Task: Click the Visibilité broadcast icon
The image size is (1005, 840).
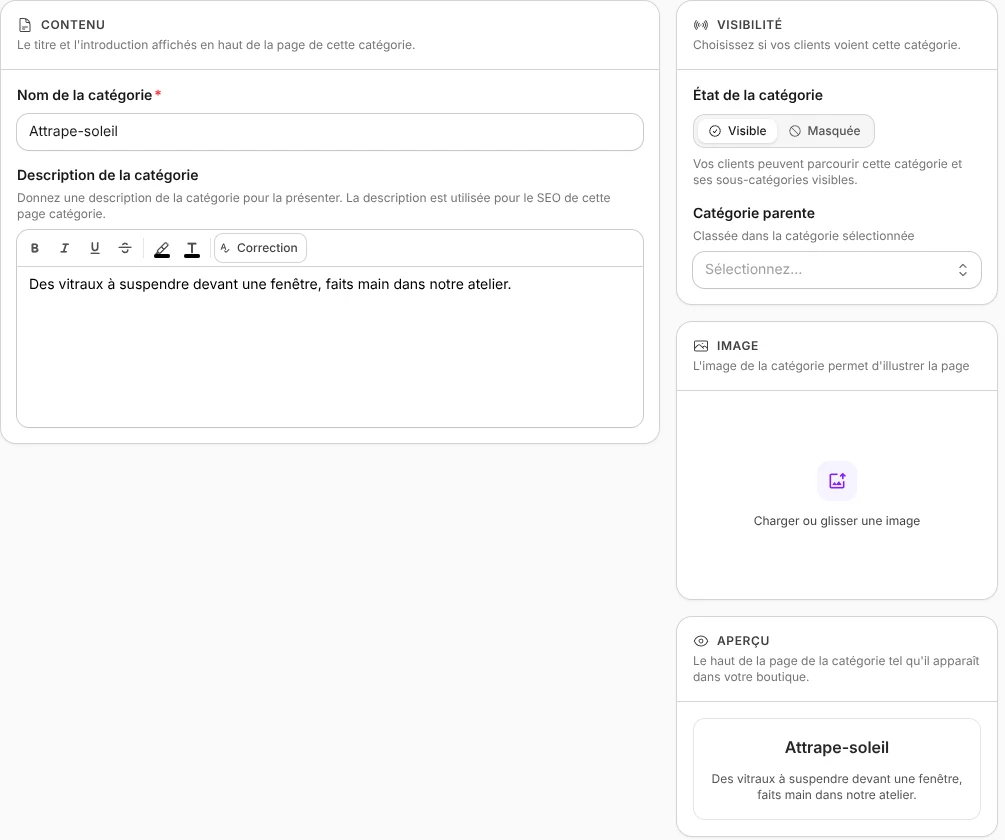Action: pos(701,25)
